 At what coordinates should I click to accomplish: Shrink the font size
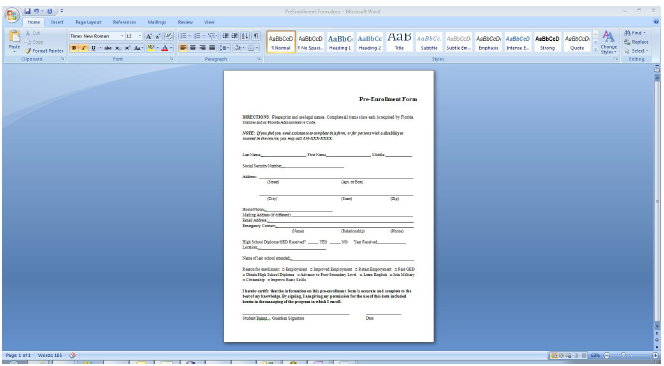click(x=158, y=36)
